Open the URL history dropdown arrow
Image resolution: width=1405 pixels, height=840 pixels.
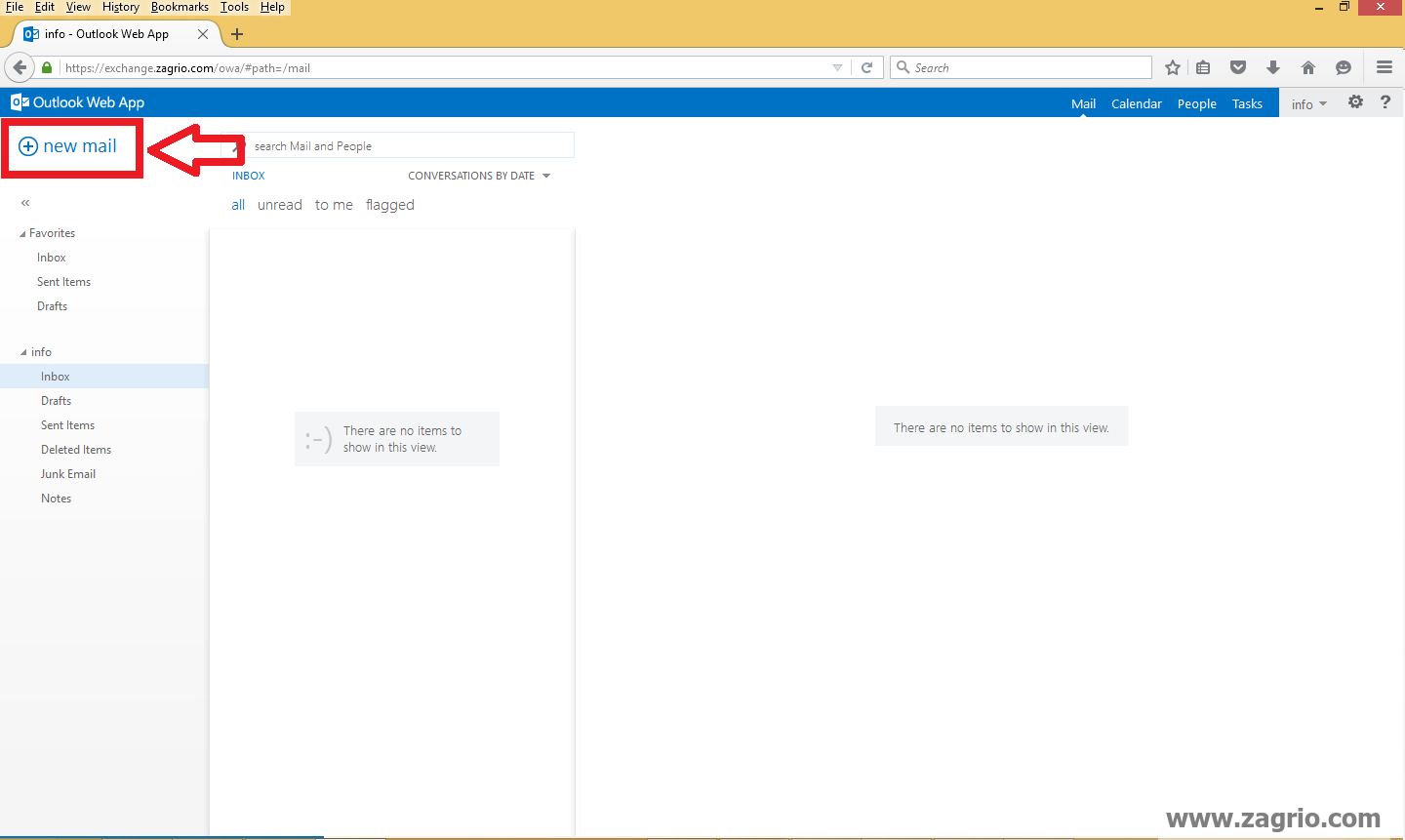837,67
